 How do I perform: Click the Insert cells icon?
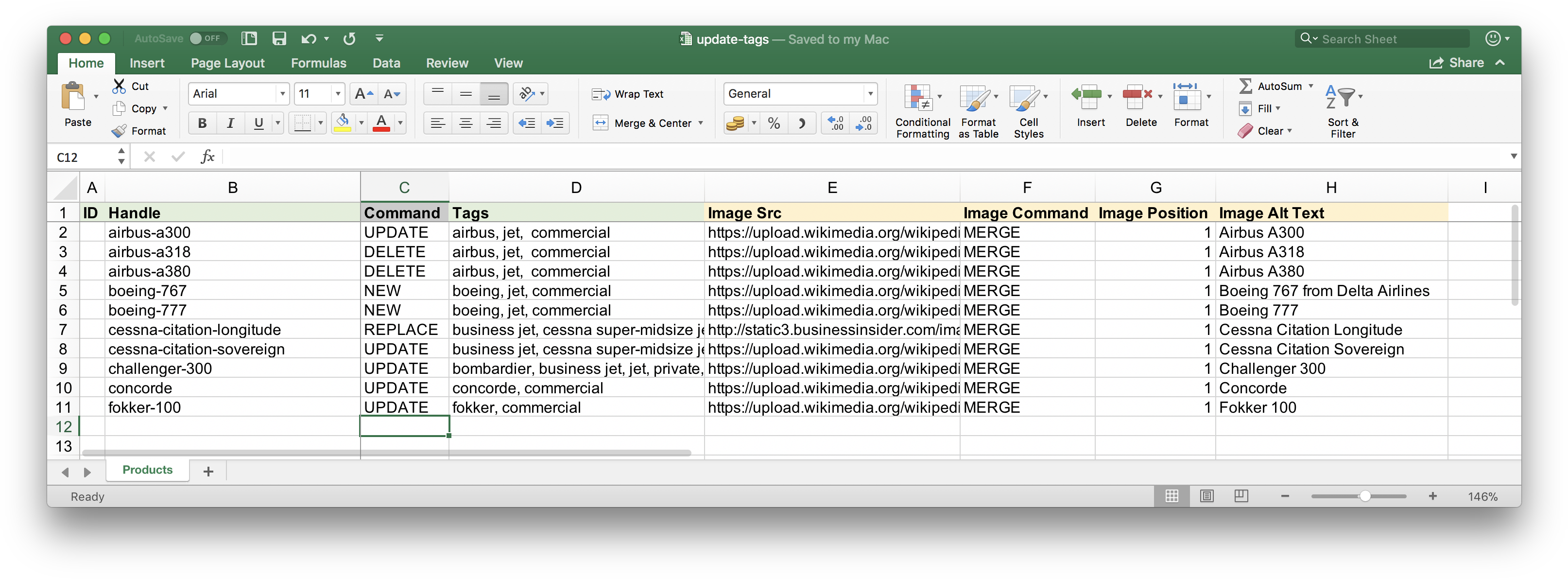pos(1087,97)
